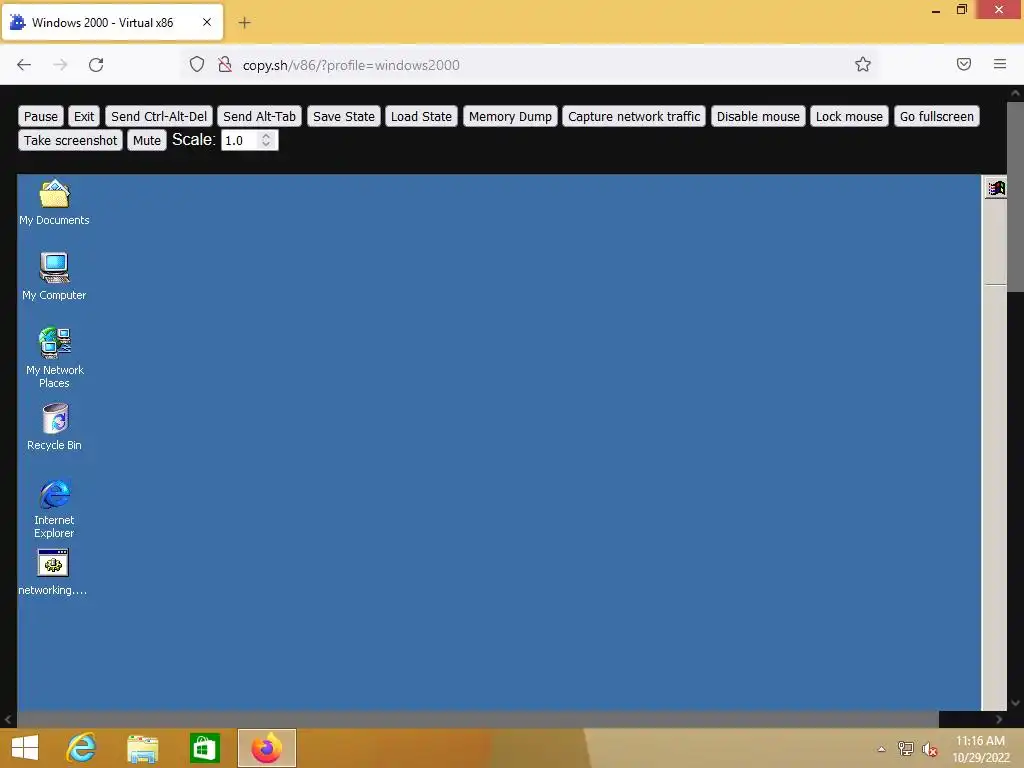Click Lock mouse button

pyautogui.click(x=849, y=116)
